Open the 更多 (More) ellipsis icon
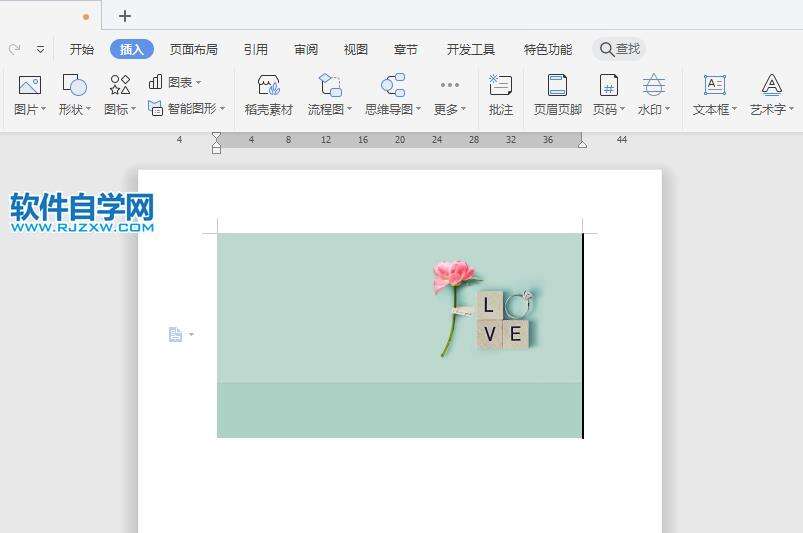The width and height of the screenshot is (803, 533). click(450, 85)
